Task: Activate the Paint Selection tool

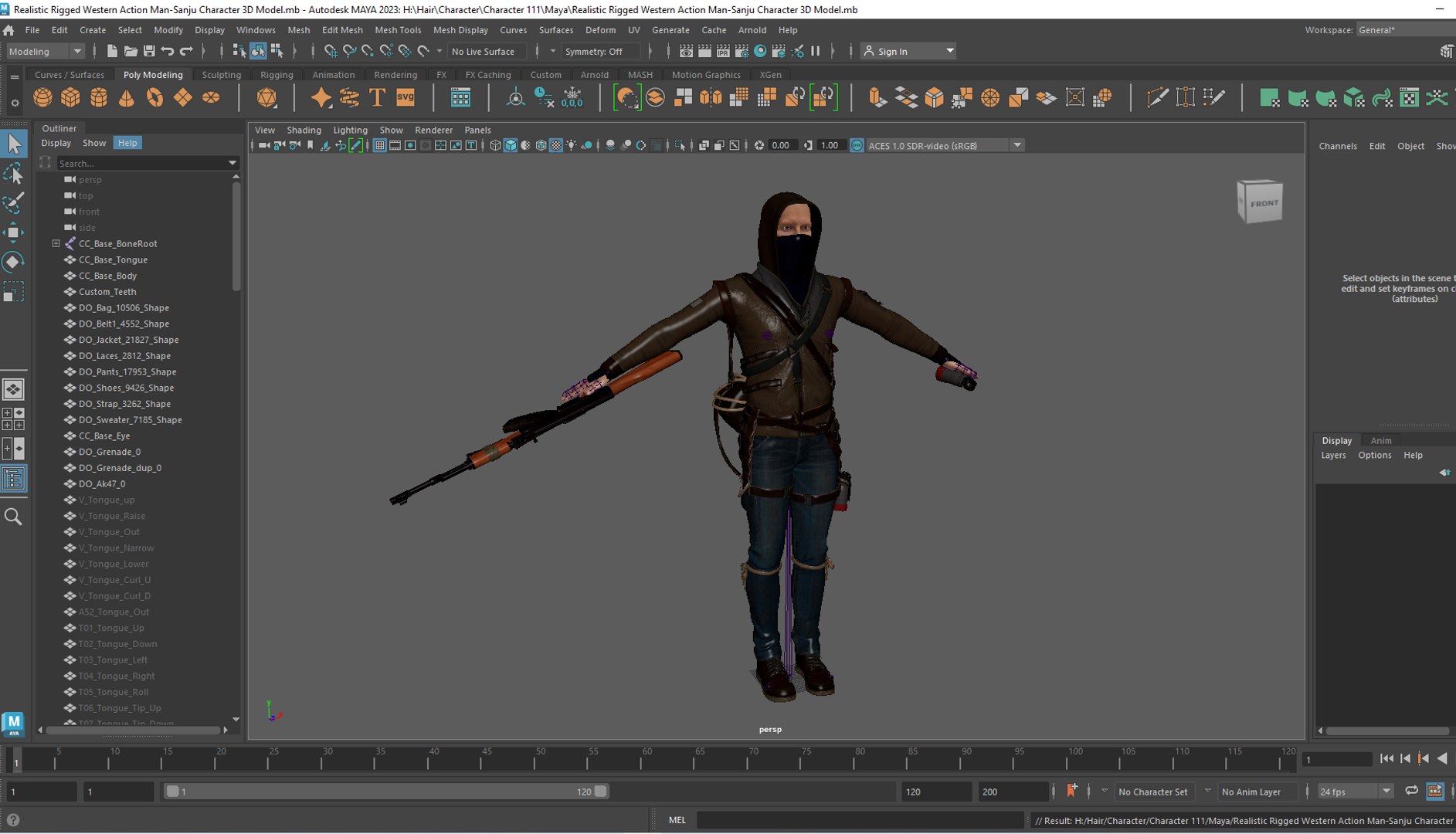Action: 14,202
